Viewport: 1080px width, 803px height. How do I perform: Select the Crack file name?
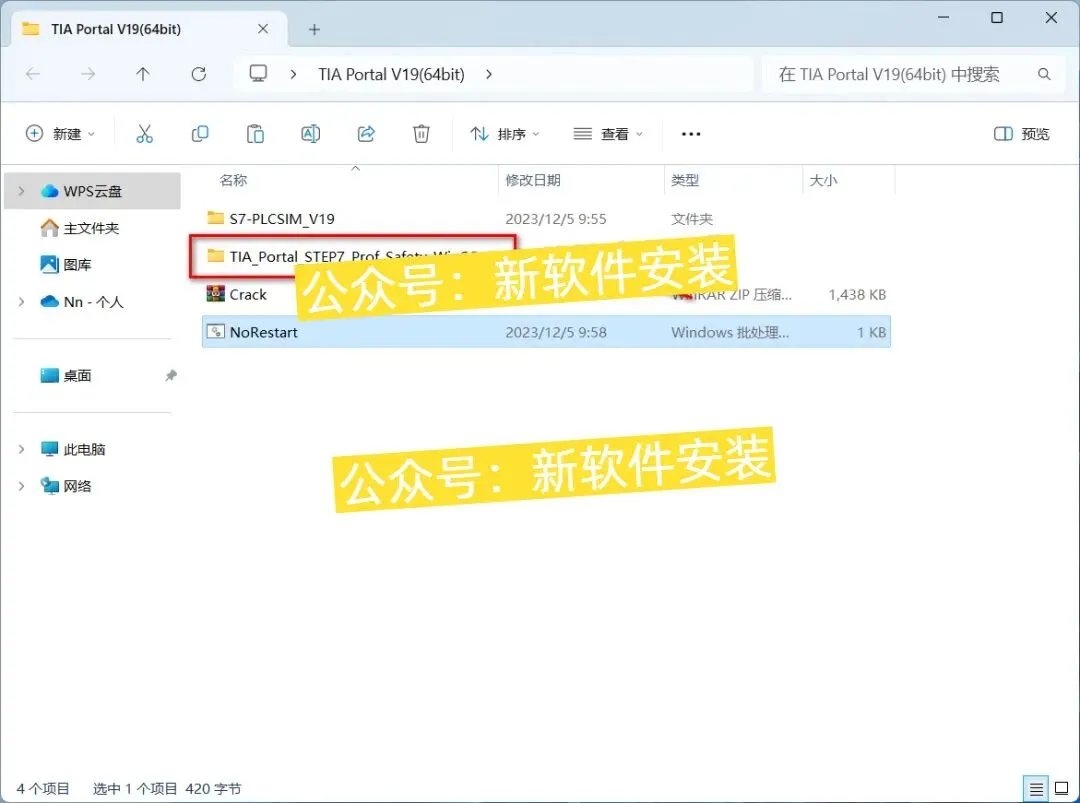[x=248, y=295]
